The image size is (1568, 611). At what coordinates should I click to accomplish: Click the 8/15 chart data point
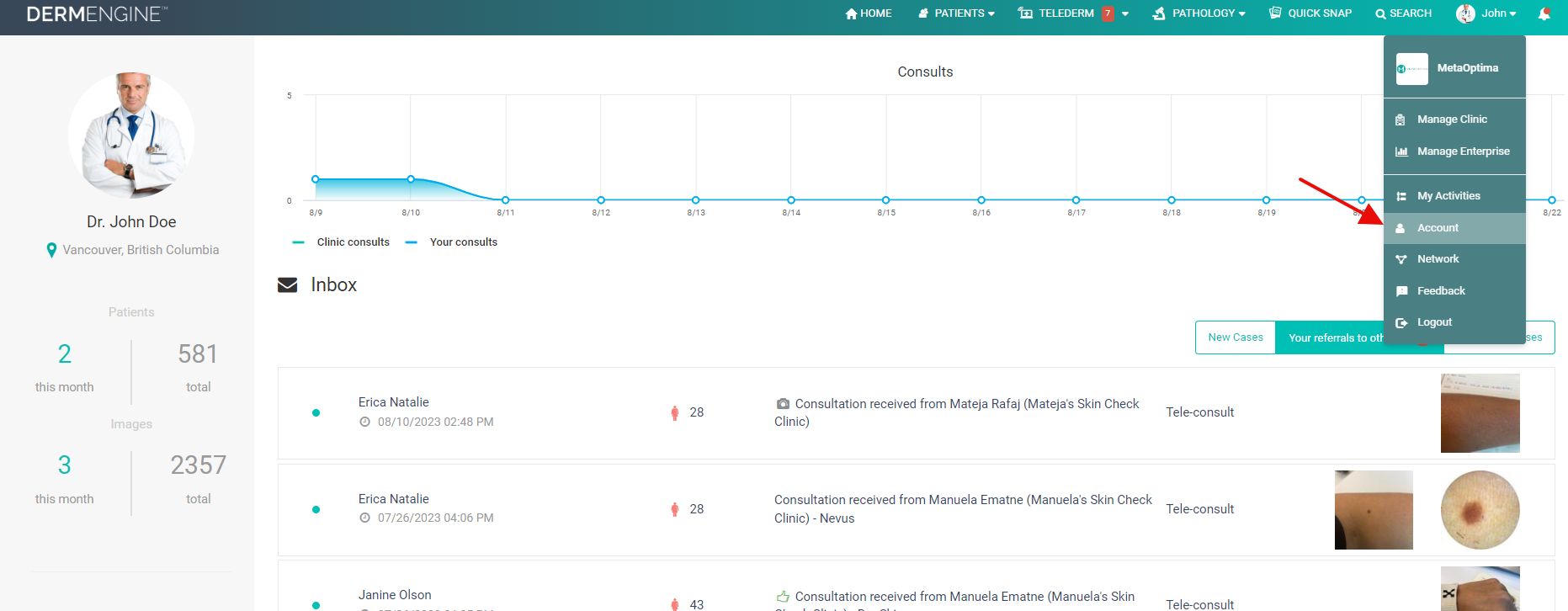coord(886,200)
